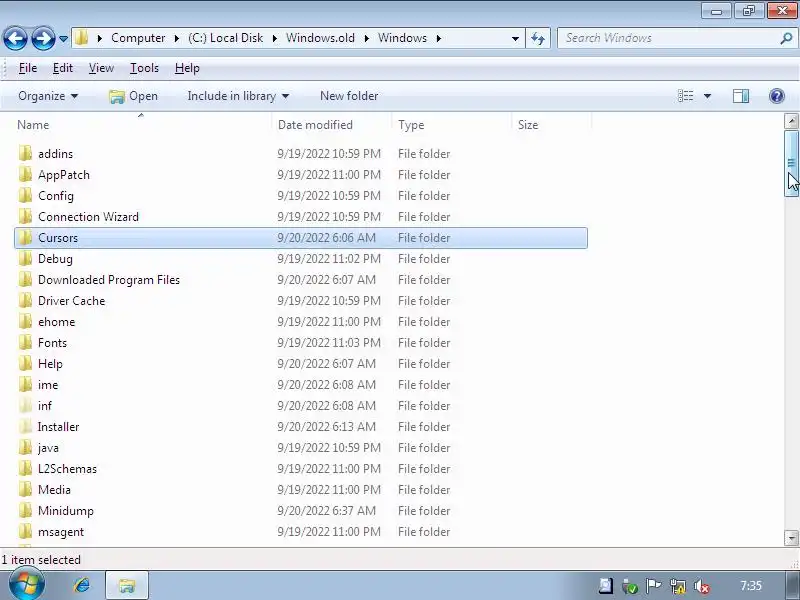Select the AppPatch folder icon
Image resolution: width=800 pixels, height=600 pixels.
tap(25, 174)
